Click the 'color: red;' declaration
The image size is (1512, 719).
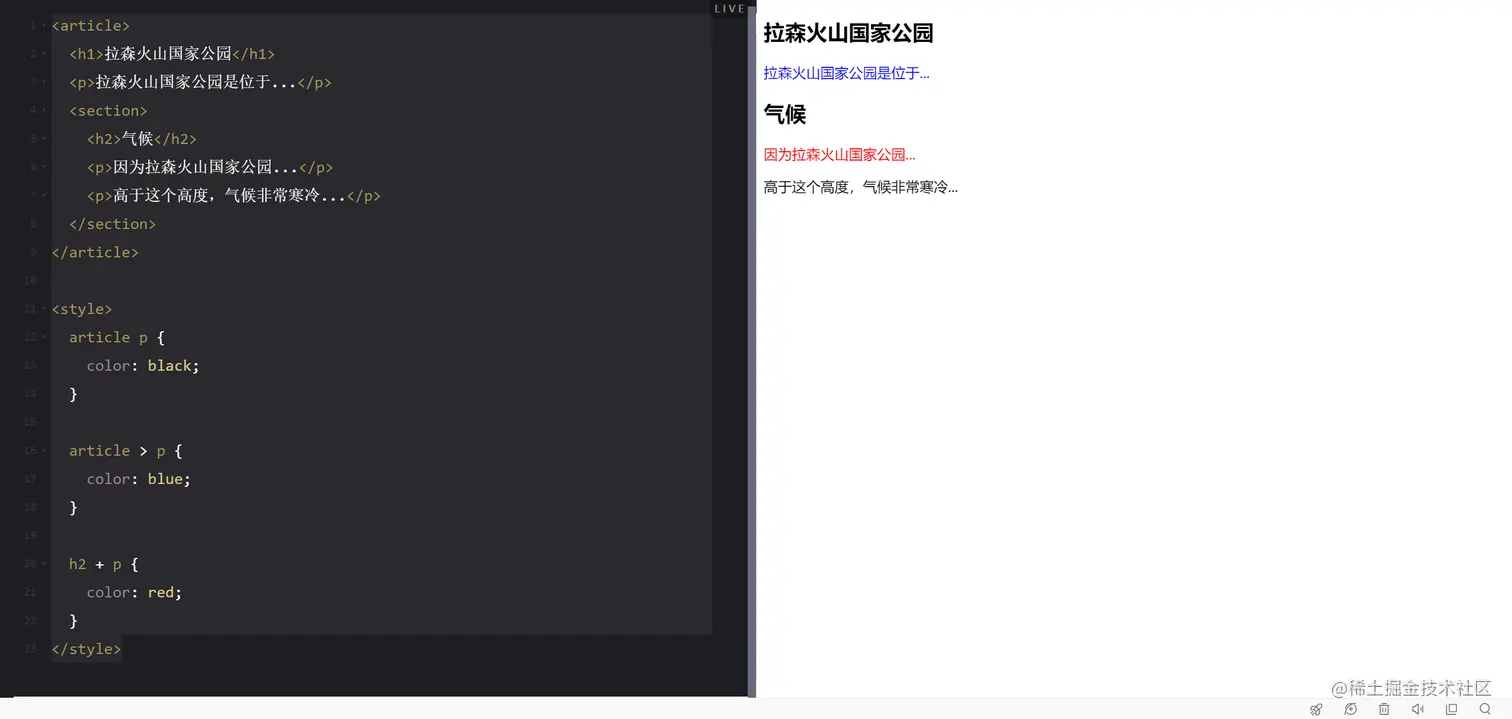click(x=135, y=592)
